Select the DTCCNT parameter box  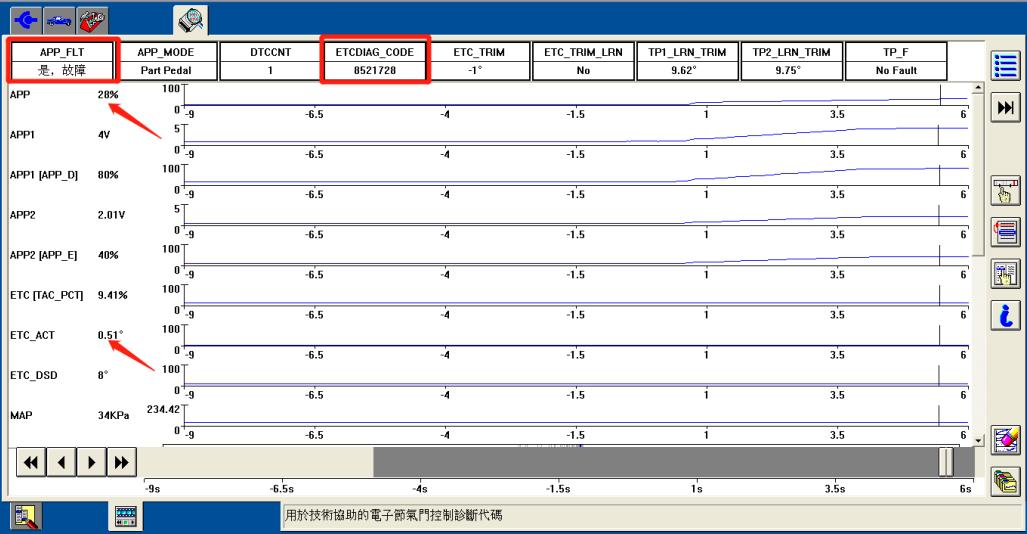(271, 61)
